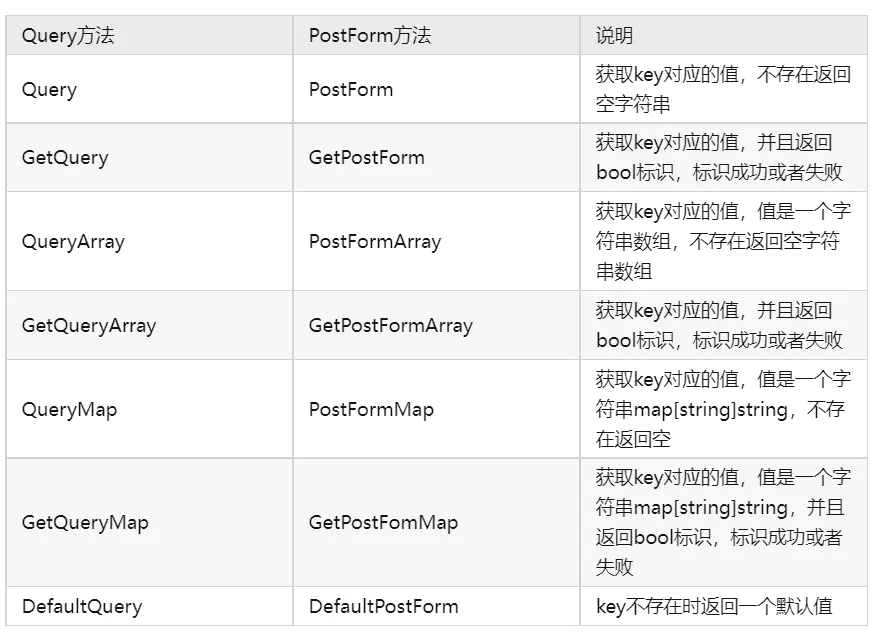Select the QueryMap cell
Viewport: 883px width, 643px height.
click(x=149, y=409)
